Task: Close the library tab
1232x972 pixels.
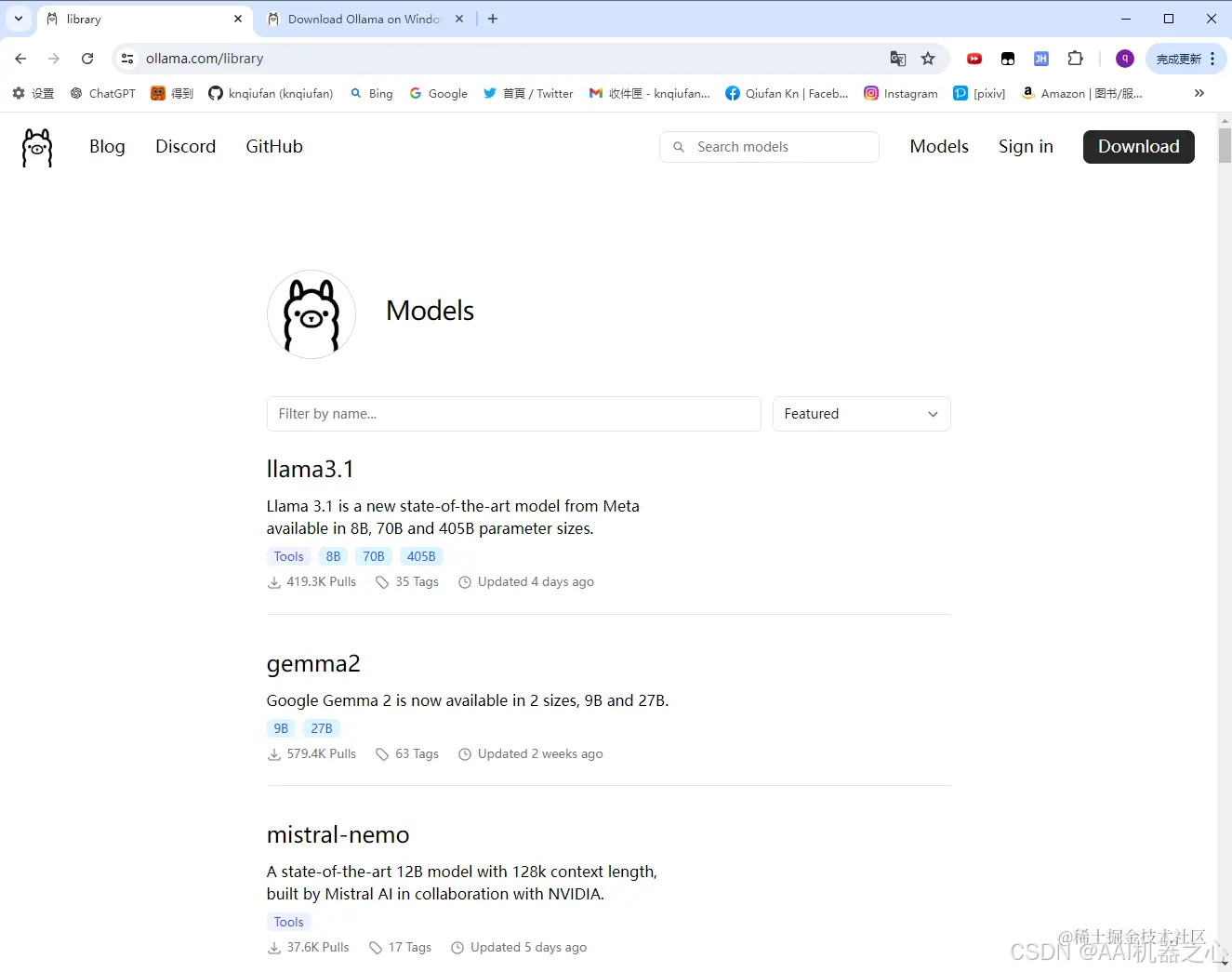Action: coord(238,19)
